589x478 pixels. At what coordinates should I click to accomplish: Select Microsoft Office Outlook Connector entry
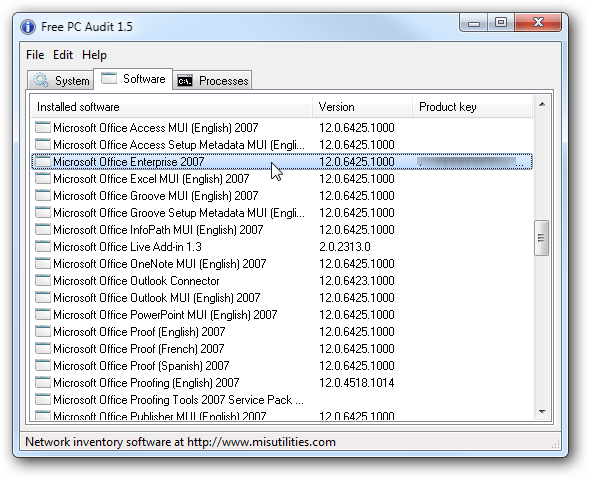pos(136,281)
